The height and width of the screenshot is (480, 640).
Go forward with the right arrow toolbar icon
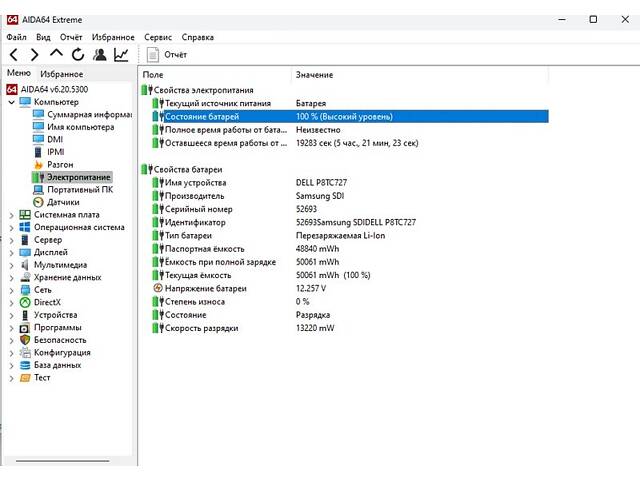(x=35, y=54)
